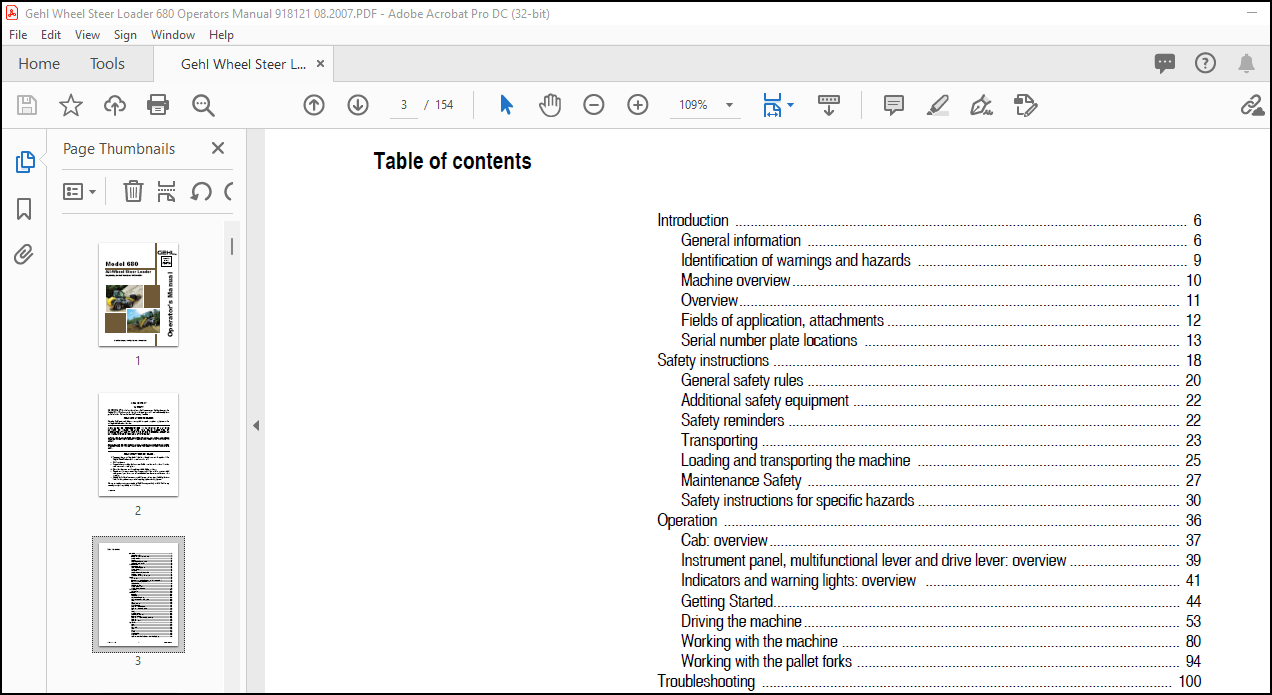Viewport: 1272px width, 695px height.
Task: Open the View menu
Action: pos(88,34)
